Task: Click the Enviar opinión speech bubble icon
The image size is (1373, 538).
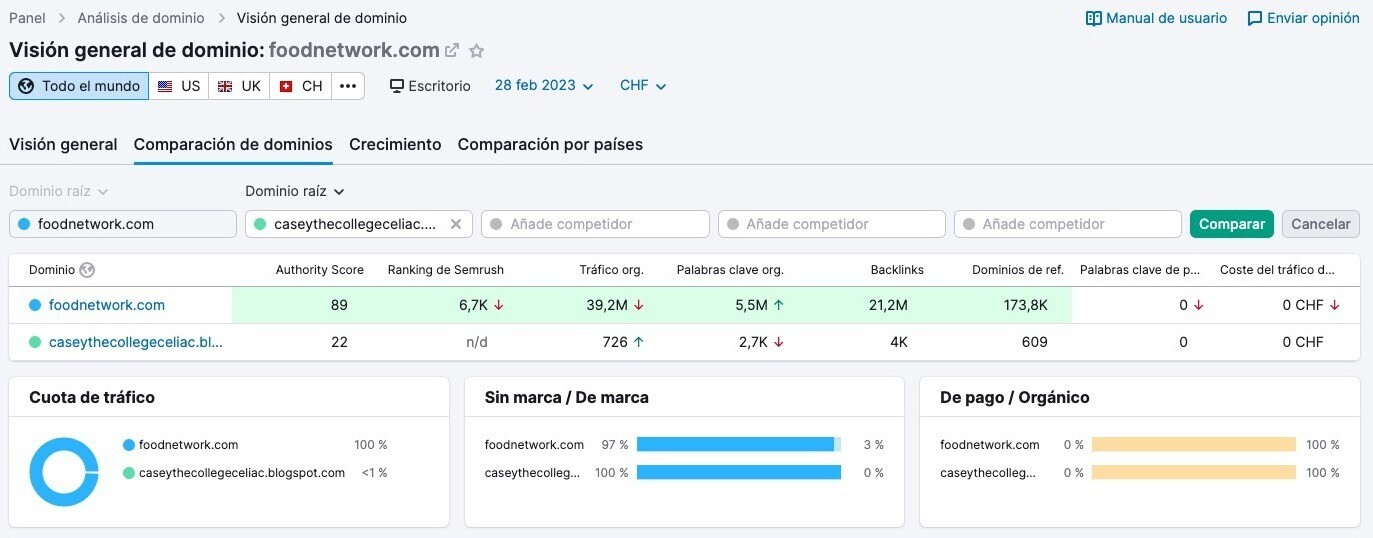Action: click(x=1255, y=18)
